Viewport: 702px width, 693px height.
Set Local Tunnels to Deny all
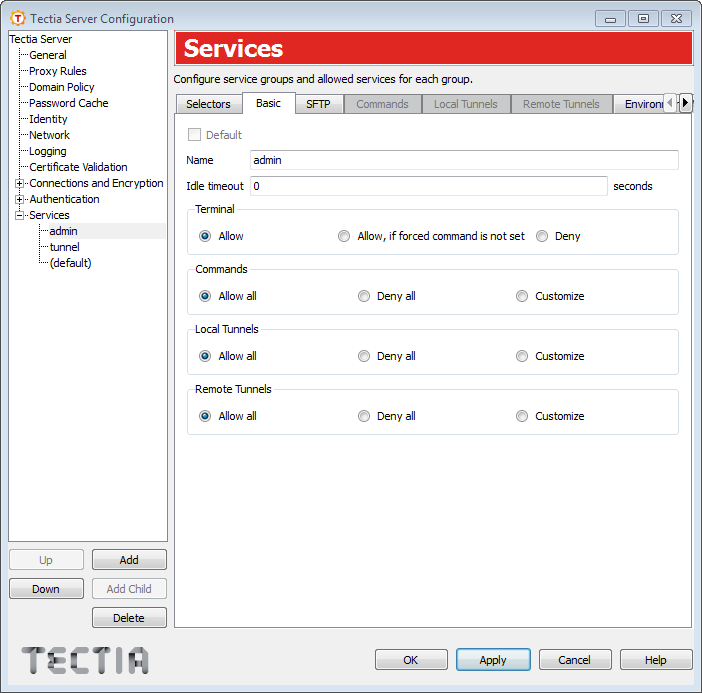pos(364,356)
